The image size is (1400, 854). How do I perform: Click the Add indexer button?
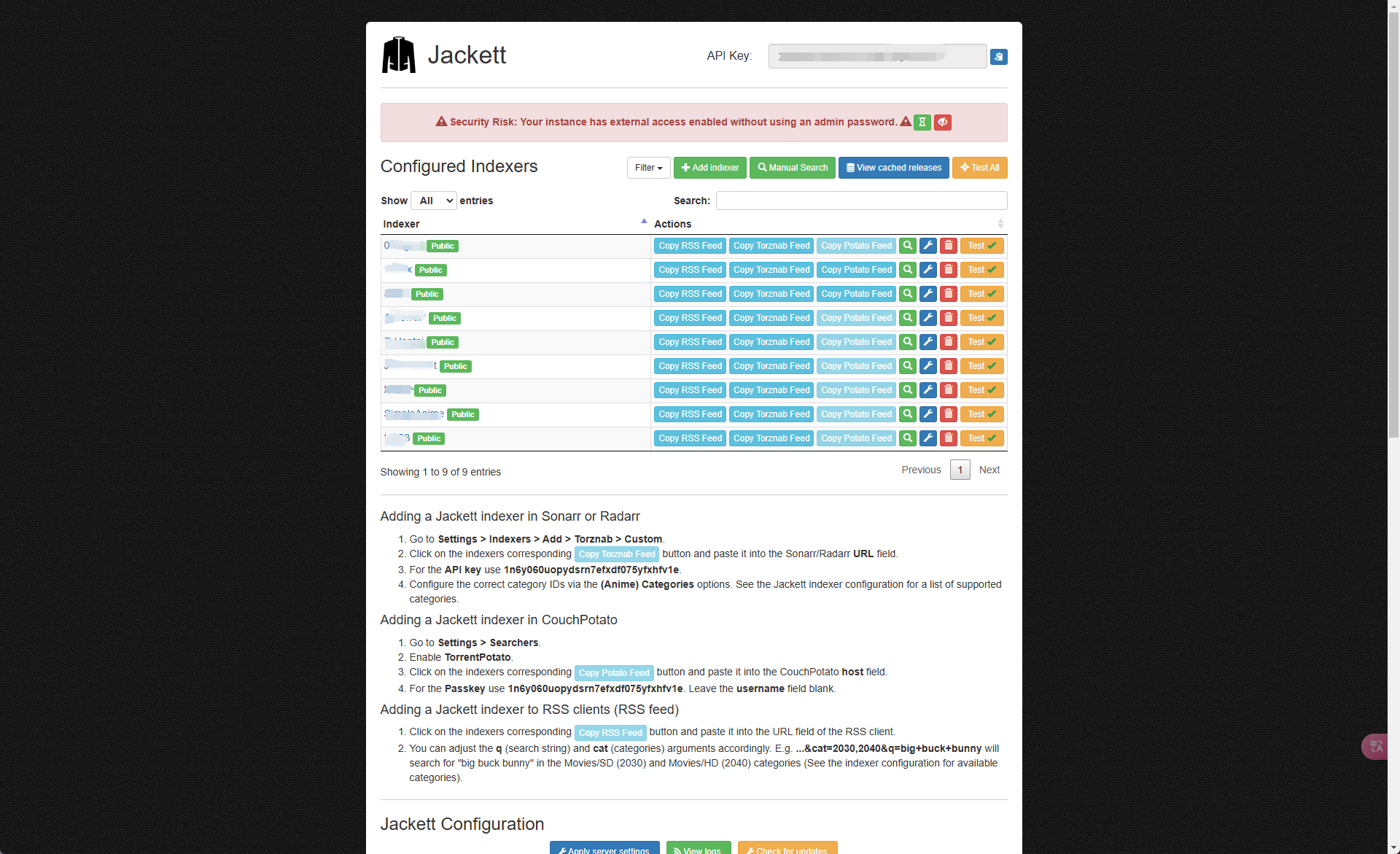tap(709, 168)
